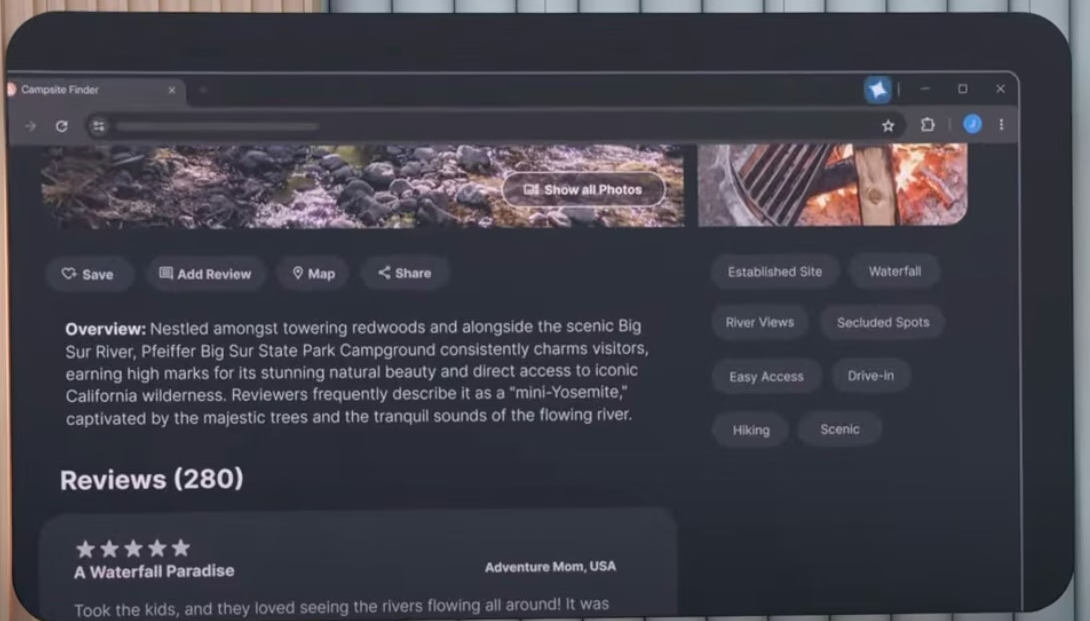This screenshot has height=621, width=1090.
Task: Click the Gemini sparkle icon in title bar
Action: click(877, 90)
